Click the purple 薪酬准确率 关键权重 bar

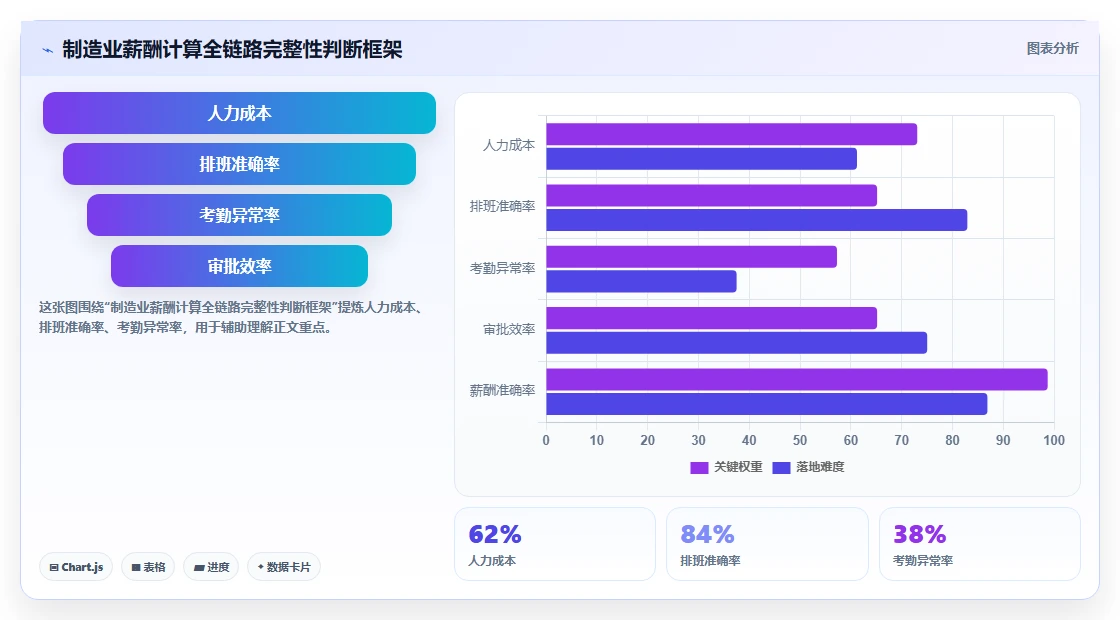[x=797, y=379]
